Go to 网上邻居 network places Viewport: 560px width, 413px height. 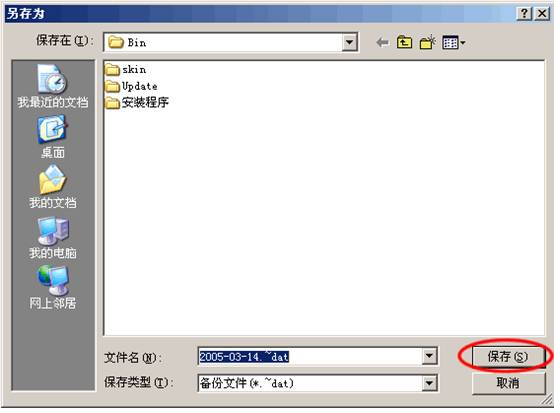point(53,288)
